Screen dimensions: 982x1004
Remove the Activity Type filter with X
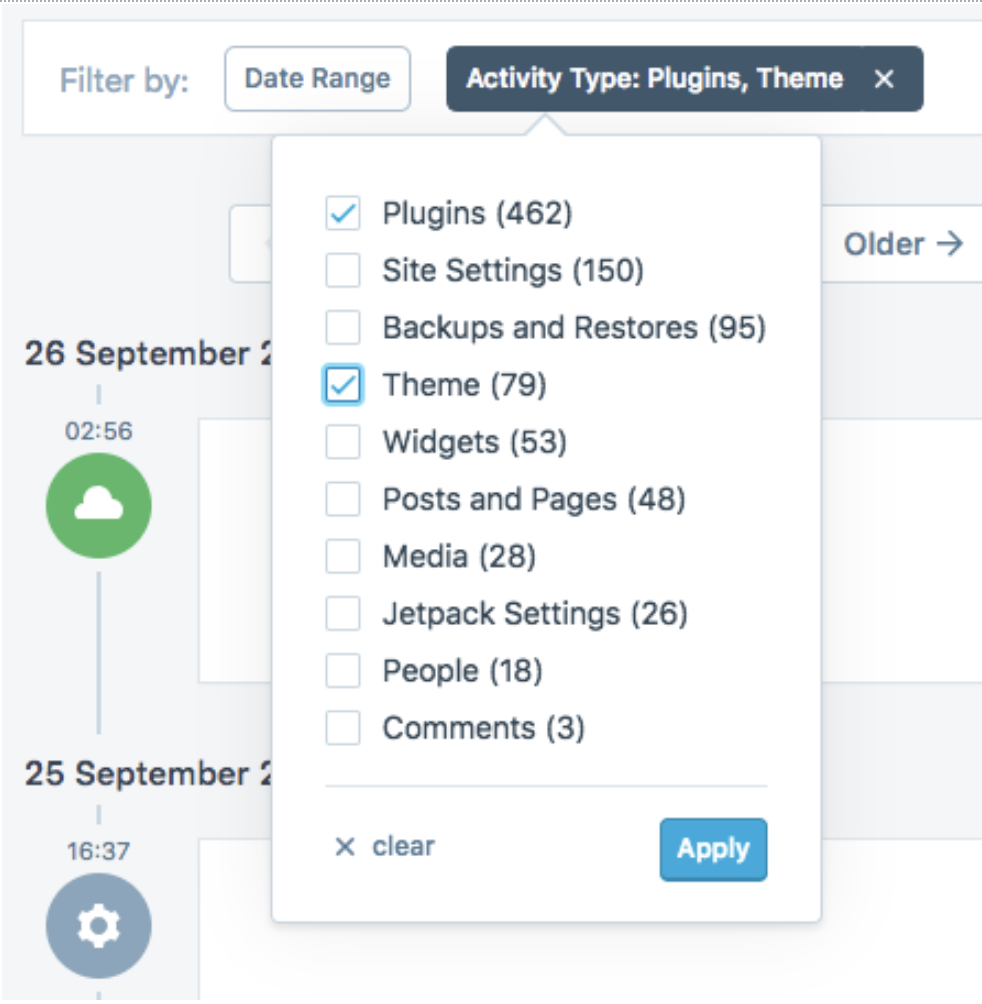(x=884, y=79)
